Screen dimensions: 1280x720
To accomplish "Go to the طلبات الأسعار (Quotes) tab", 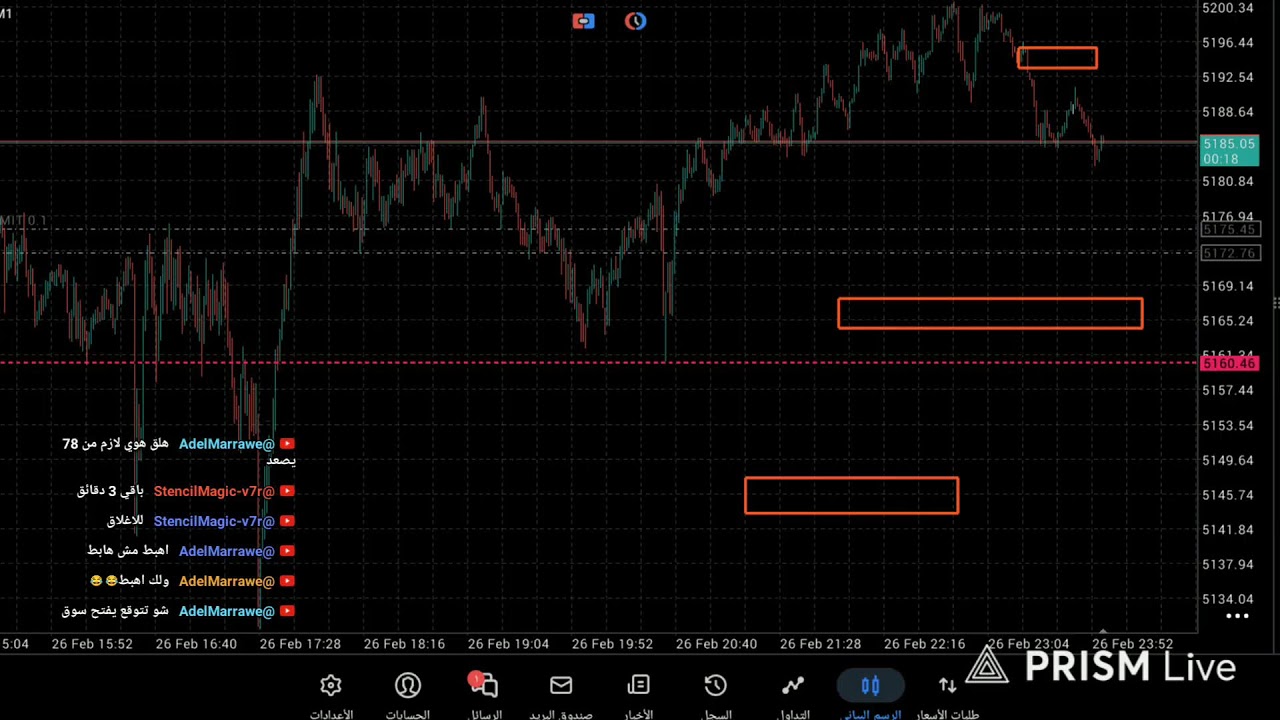I will tap(947, 696).
